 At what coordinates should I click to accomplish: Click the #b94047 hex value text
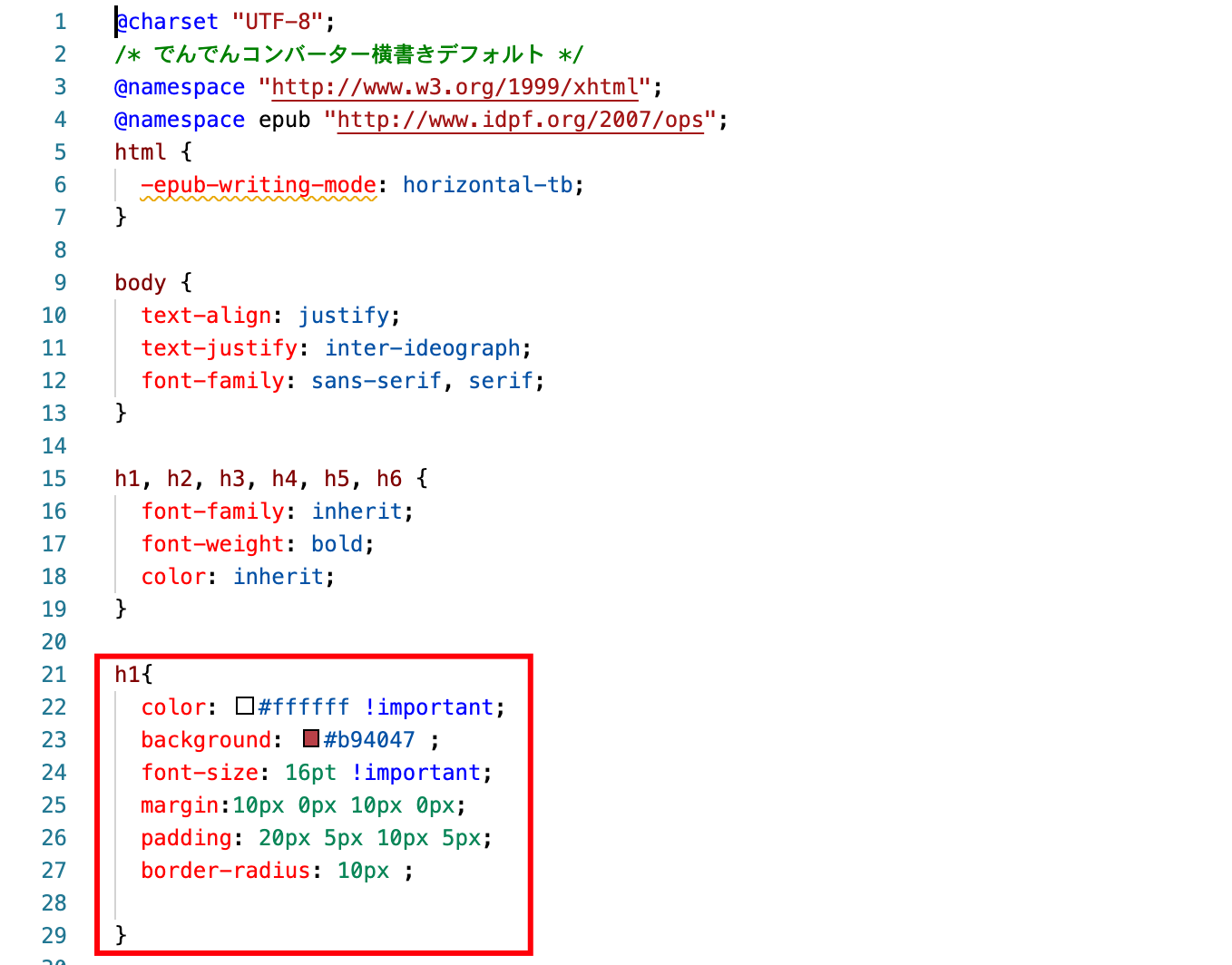coord(369,740)
